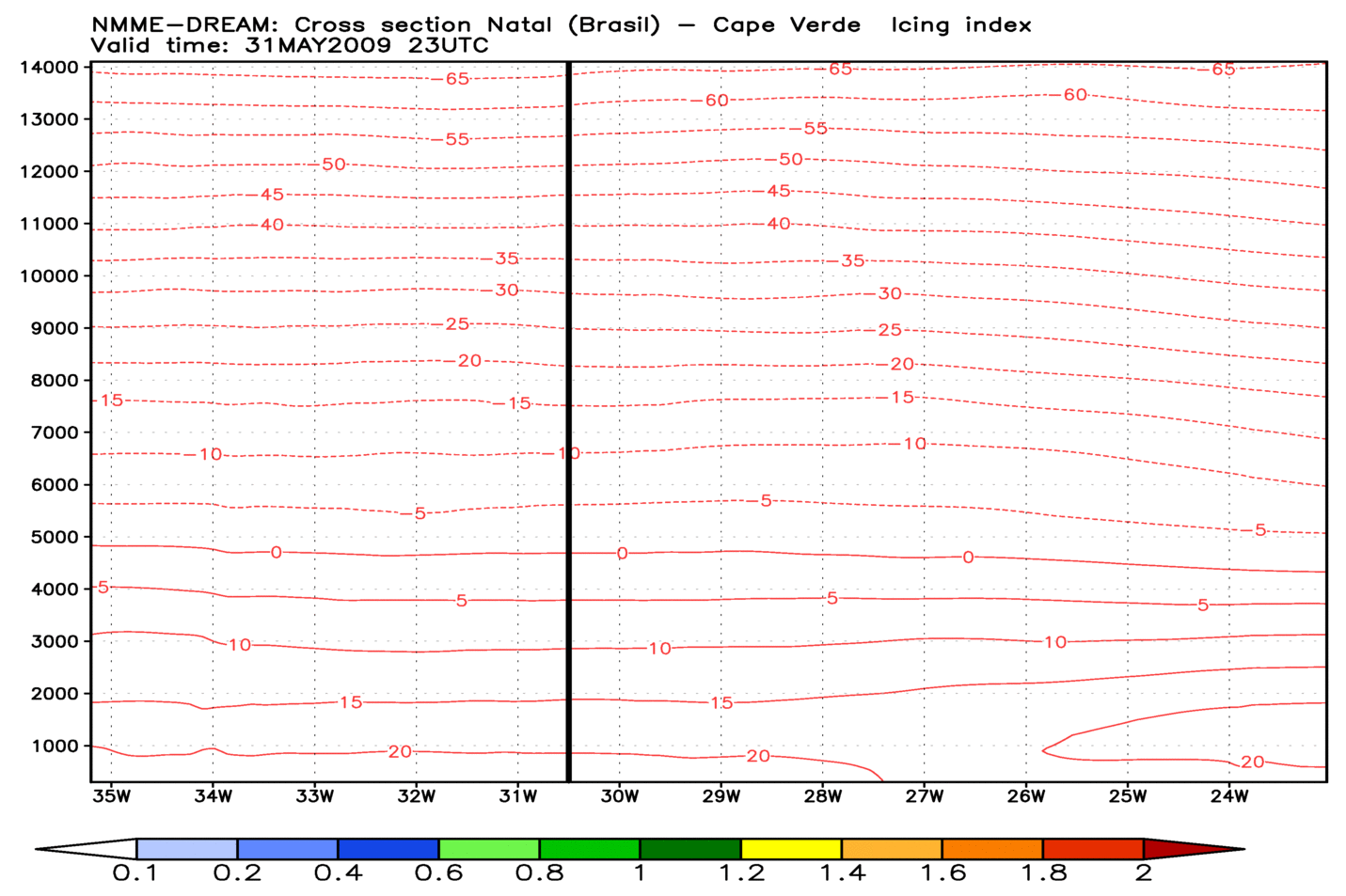This screenshot has height=896, width=1346.
Task: Click the 1.8 colorbar value label
Action: tap(1043, 873)
